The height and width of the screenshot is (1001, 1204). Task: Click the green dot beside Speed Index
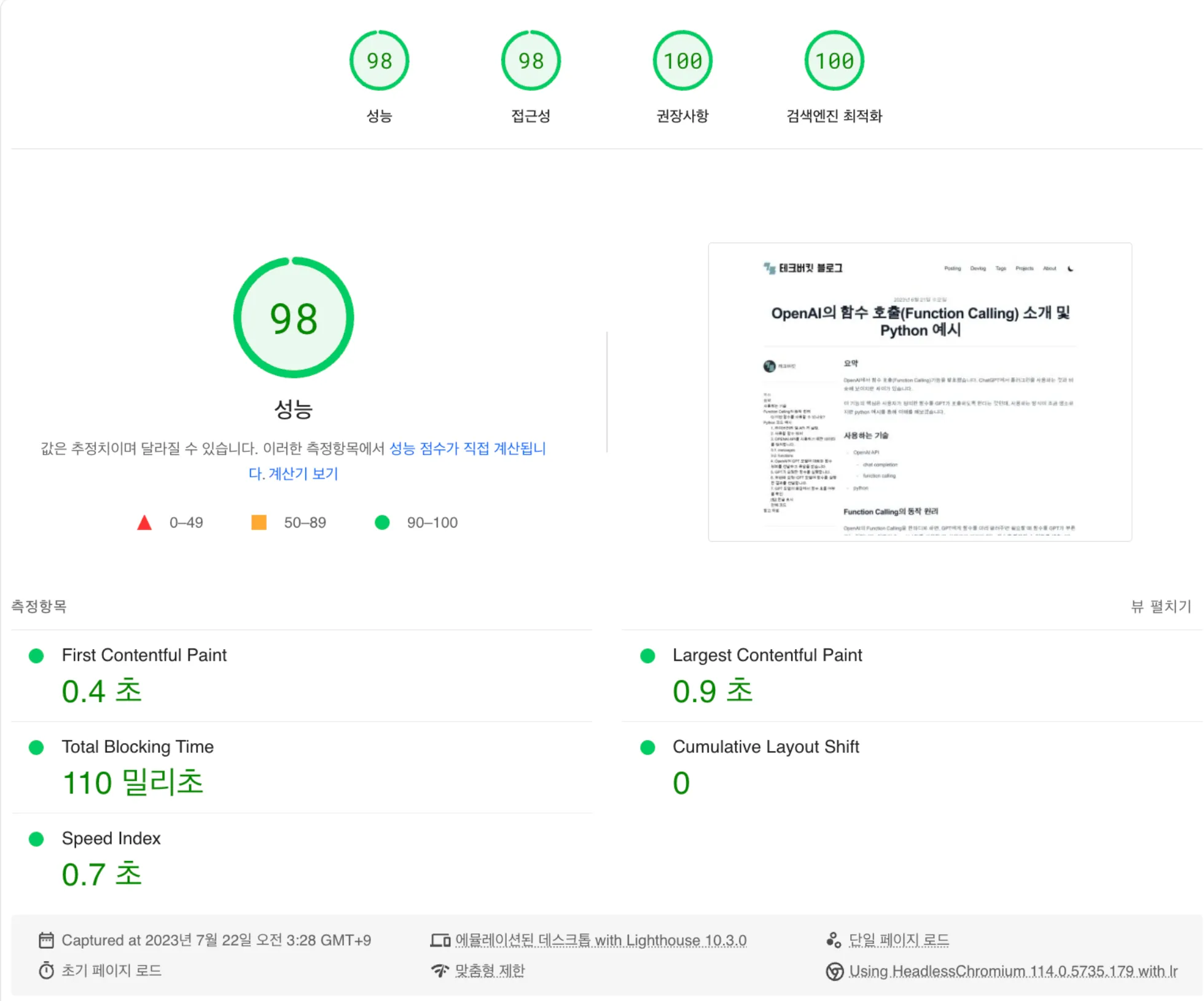(36, 839)
